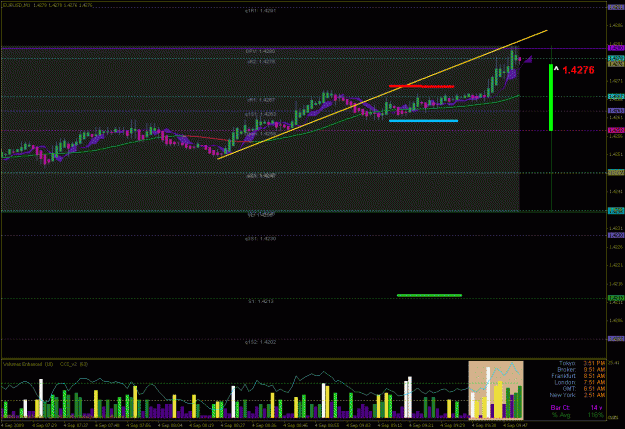The image size is (625, 429).
Task: Click the magenta price tag on the right axis
Action: tap(616, 130)
